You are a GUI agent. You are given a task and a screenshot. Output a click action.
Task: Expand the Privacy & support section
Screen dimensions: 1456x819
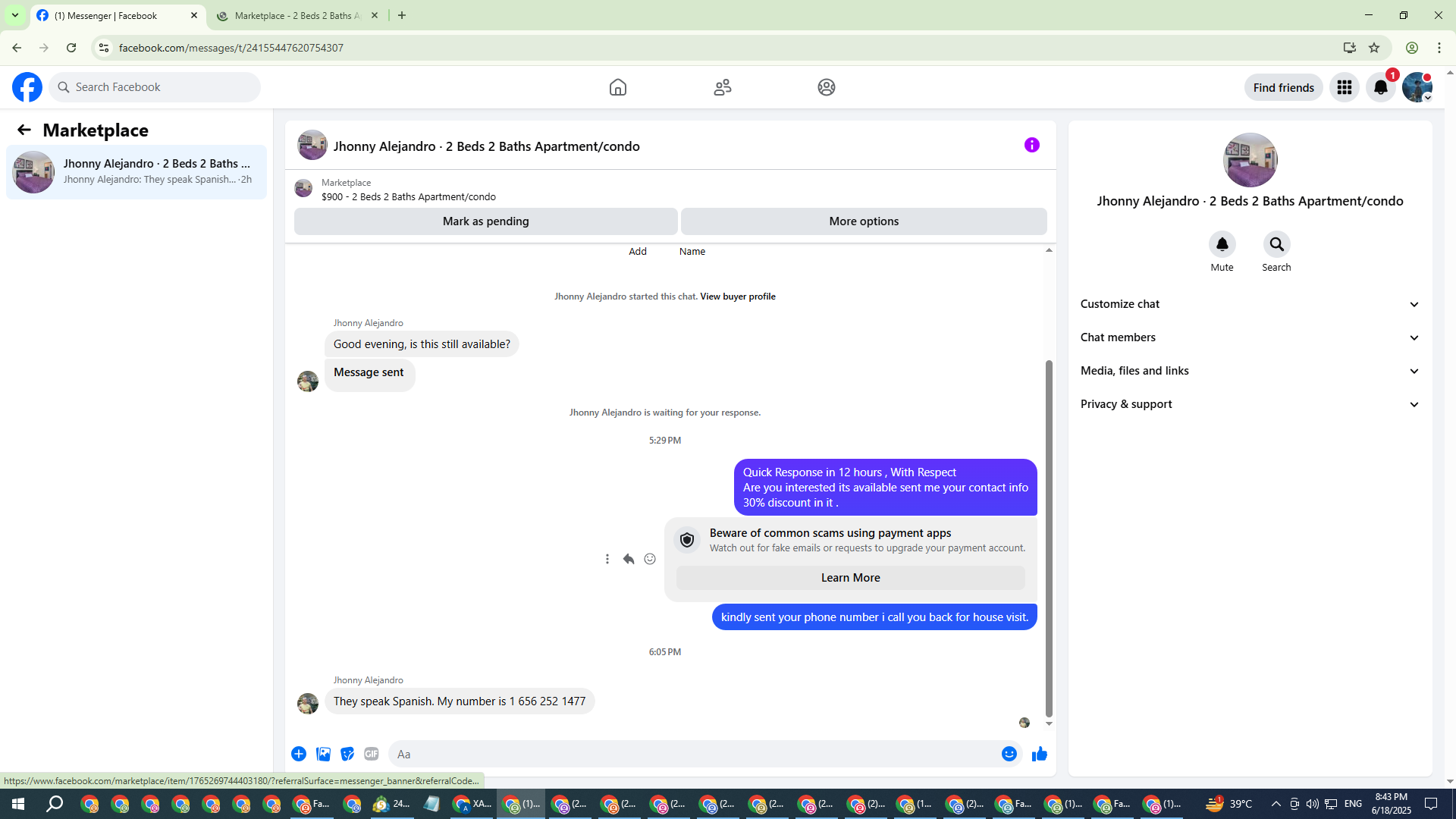1250,404
